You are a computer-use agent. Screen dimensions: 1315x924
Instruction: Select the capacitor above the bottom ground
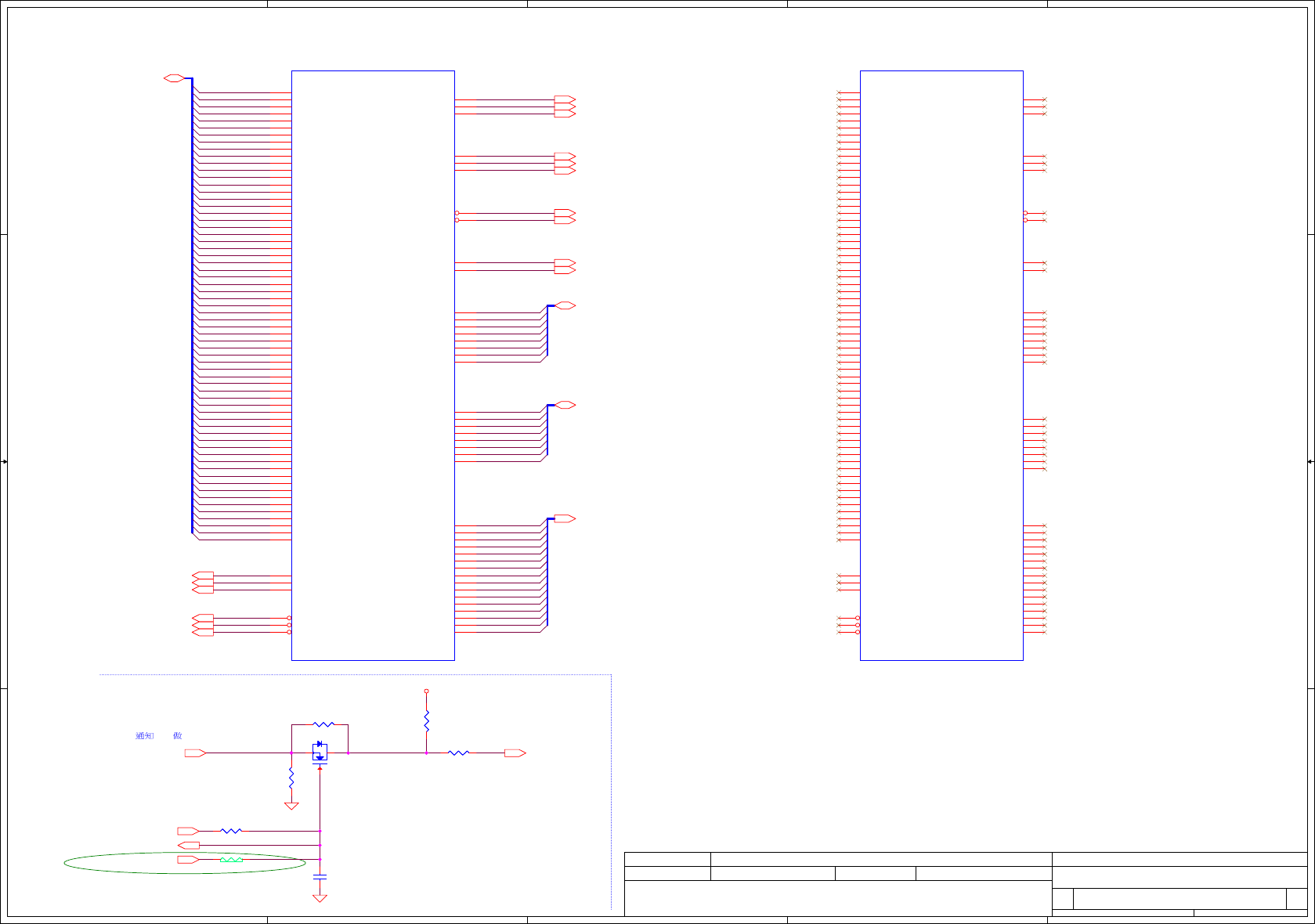pyautogui.click(x=320, y=877)
